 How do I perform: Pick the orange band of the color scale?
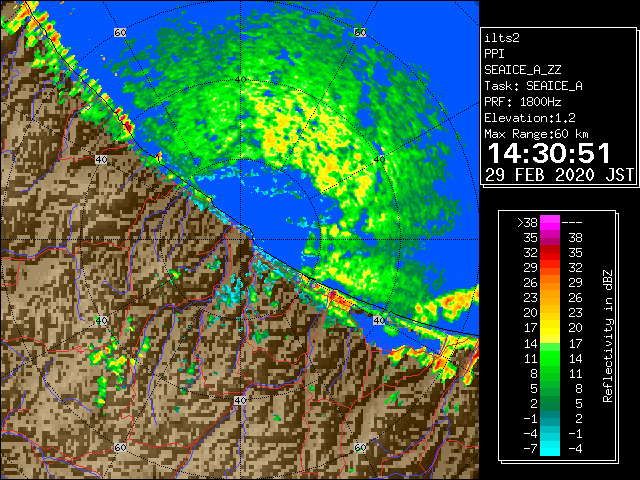[550, 283]
